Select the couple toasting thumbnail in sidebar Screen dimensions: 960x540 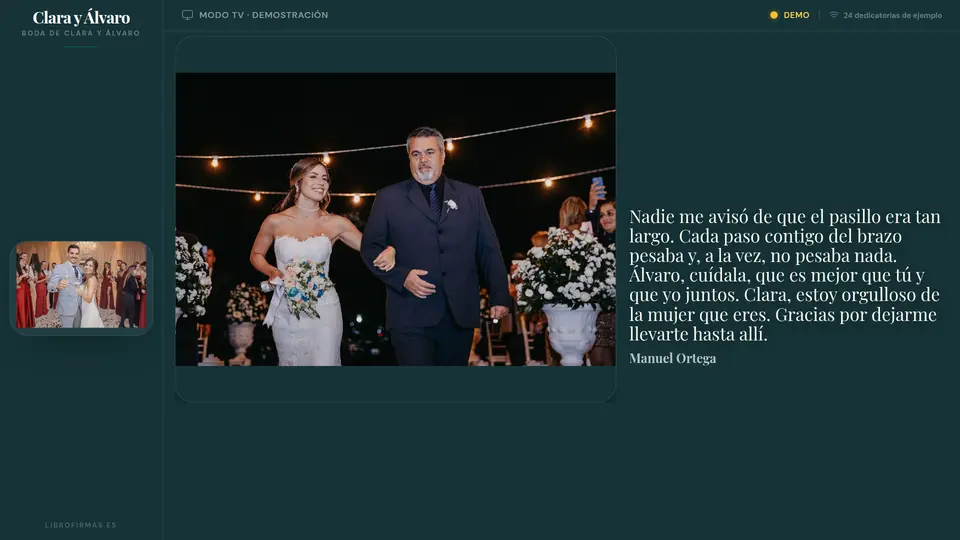81,285
